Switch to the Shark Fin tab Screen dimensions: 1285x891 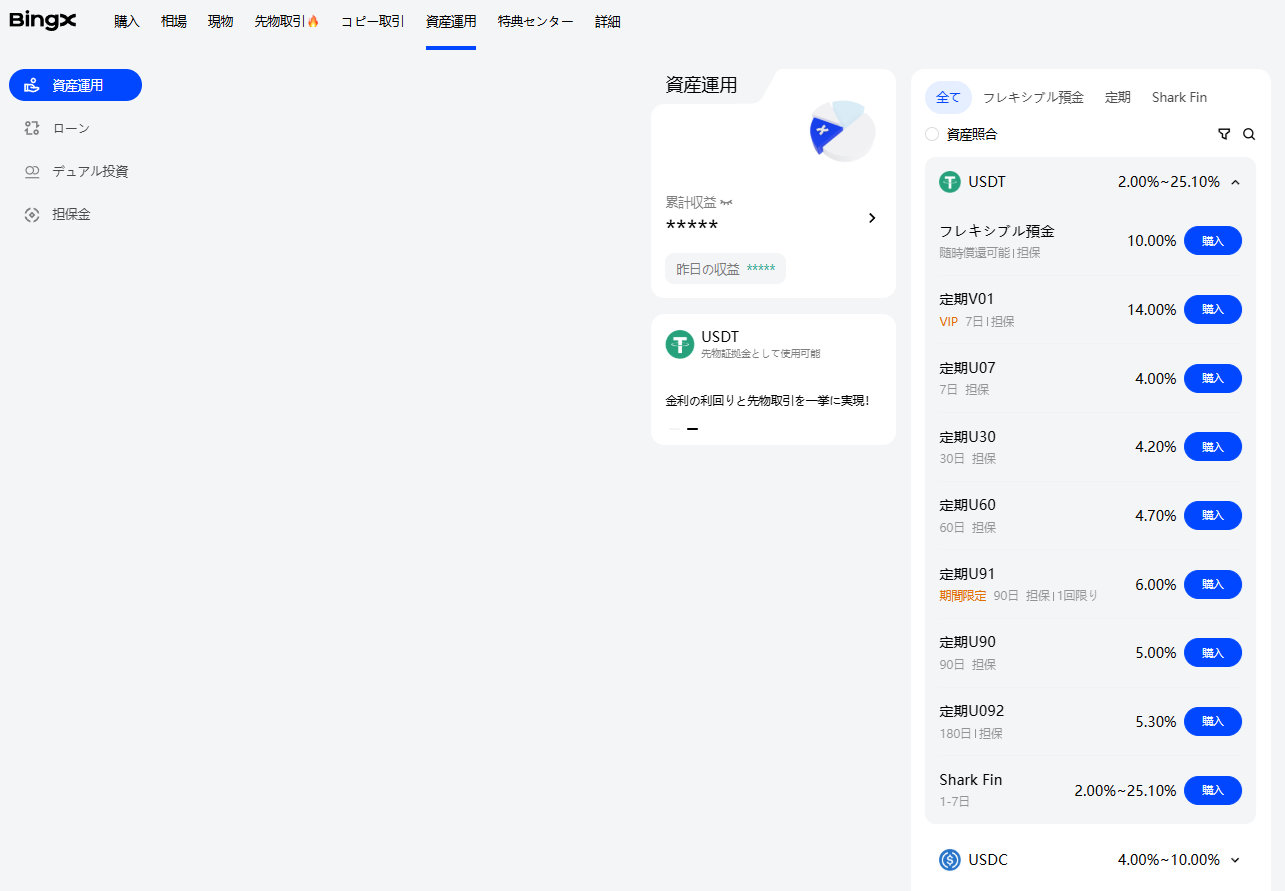(1179, 97)
